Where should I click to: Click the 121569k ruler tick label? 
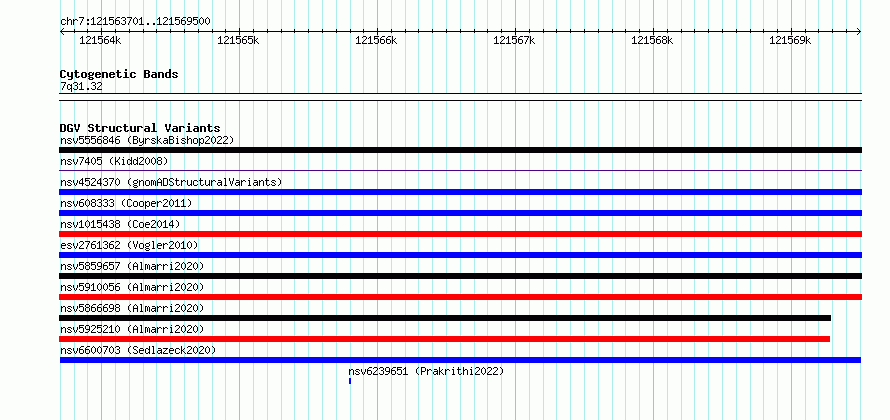click(790, 40)
